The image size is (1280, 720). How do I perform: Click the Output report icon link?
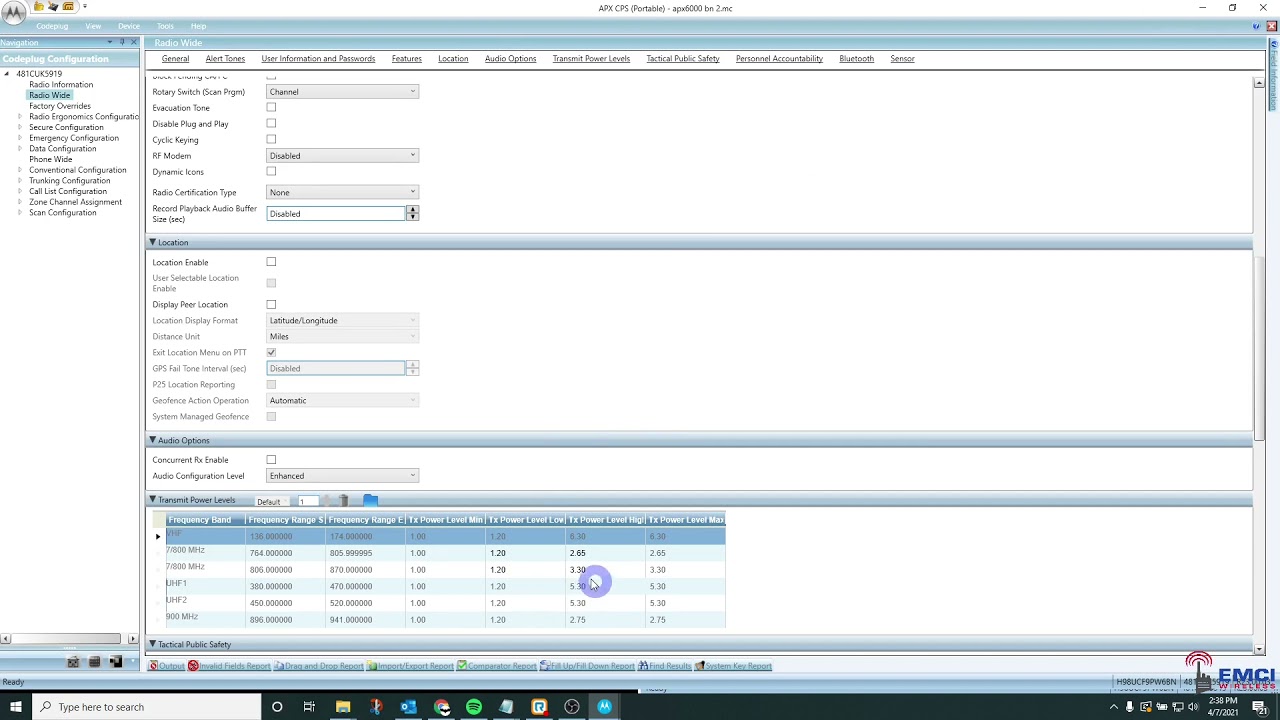pos(166,666)
